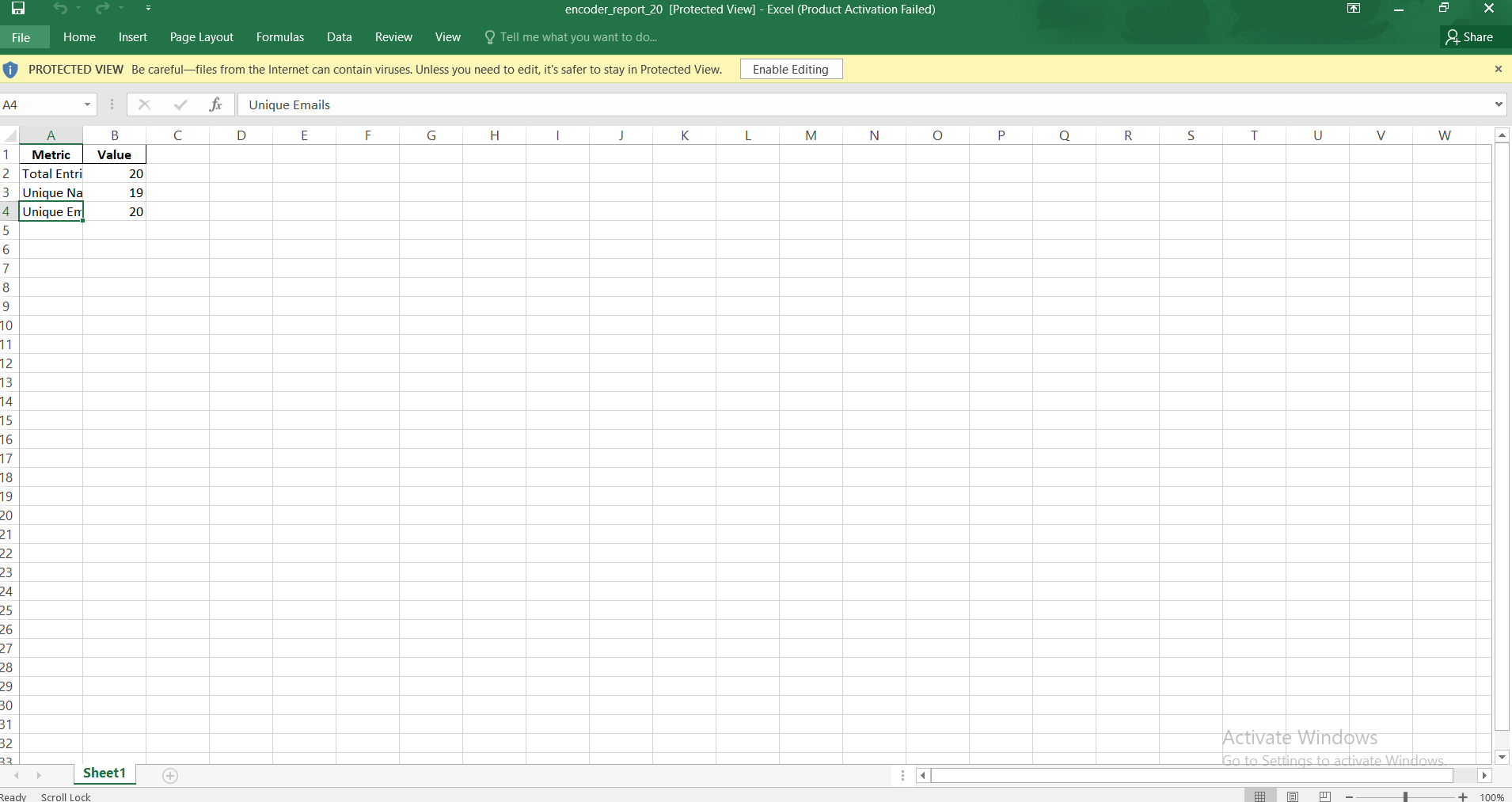Viewport: 1512px width, 802px height.
Task: Click the zoom slider handle
Action: pos(1406,796)
